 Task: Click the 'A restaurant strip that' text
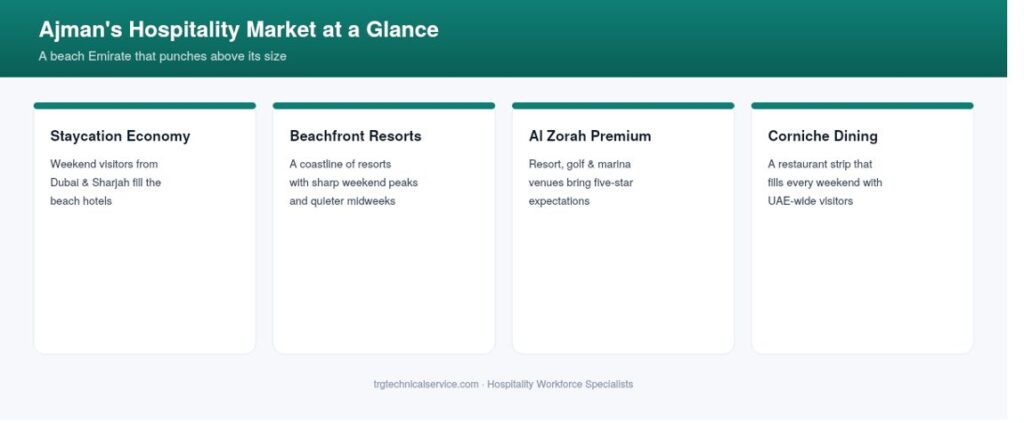click(x=820, y=164)
